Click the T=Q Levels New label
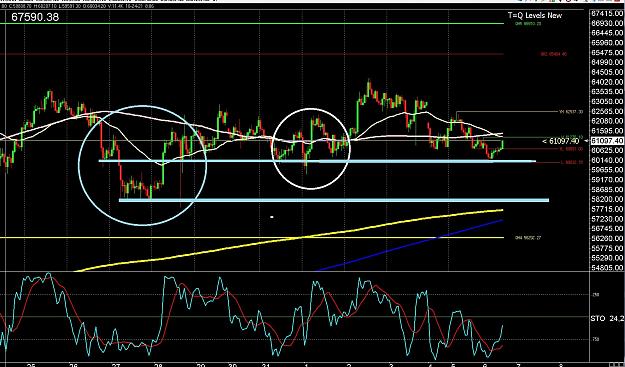Viewport: 625px width, 367px height. coord(535,16)
